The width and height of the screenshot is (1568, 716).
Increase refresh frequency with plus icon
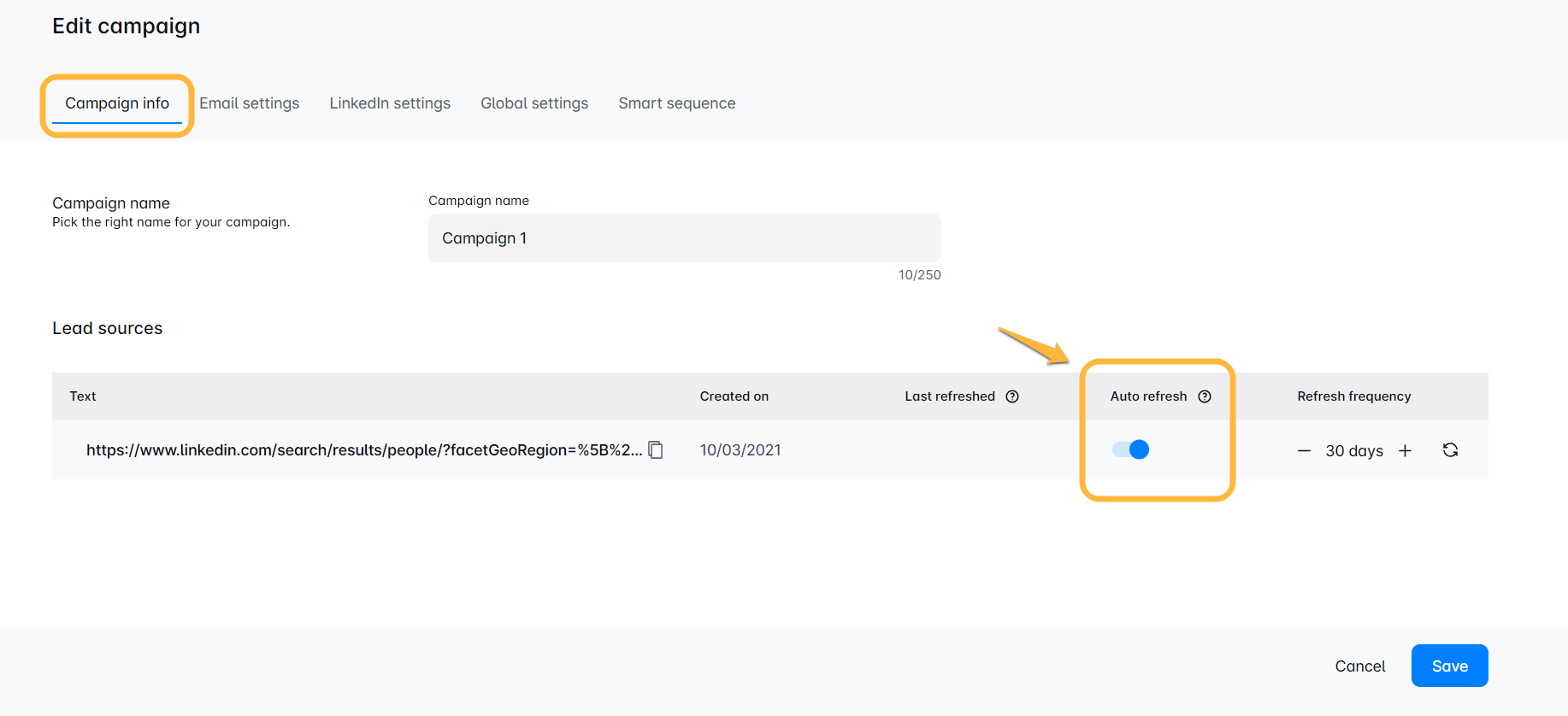tap(1405, 451)
